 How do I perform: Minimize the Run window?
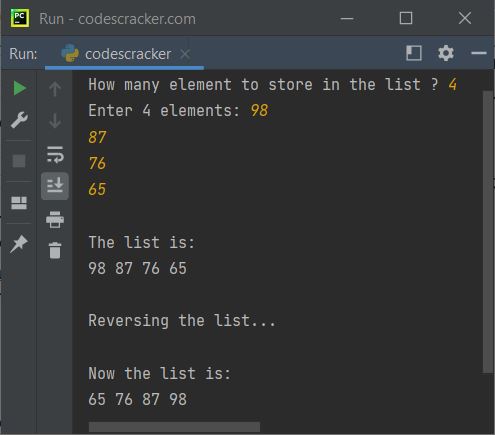tap(347, 18)
